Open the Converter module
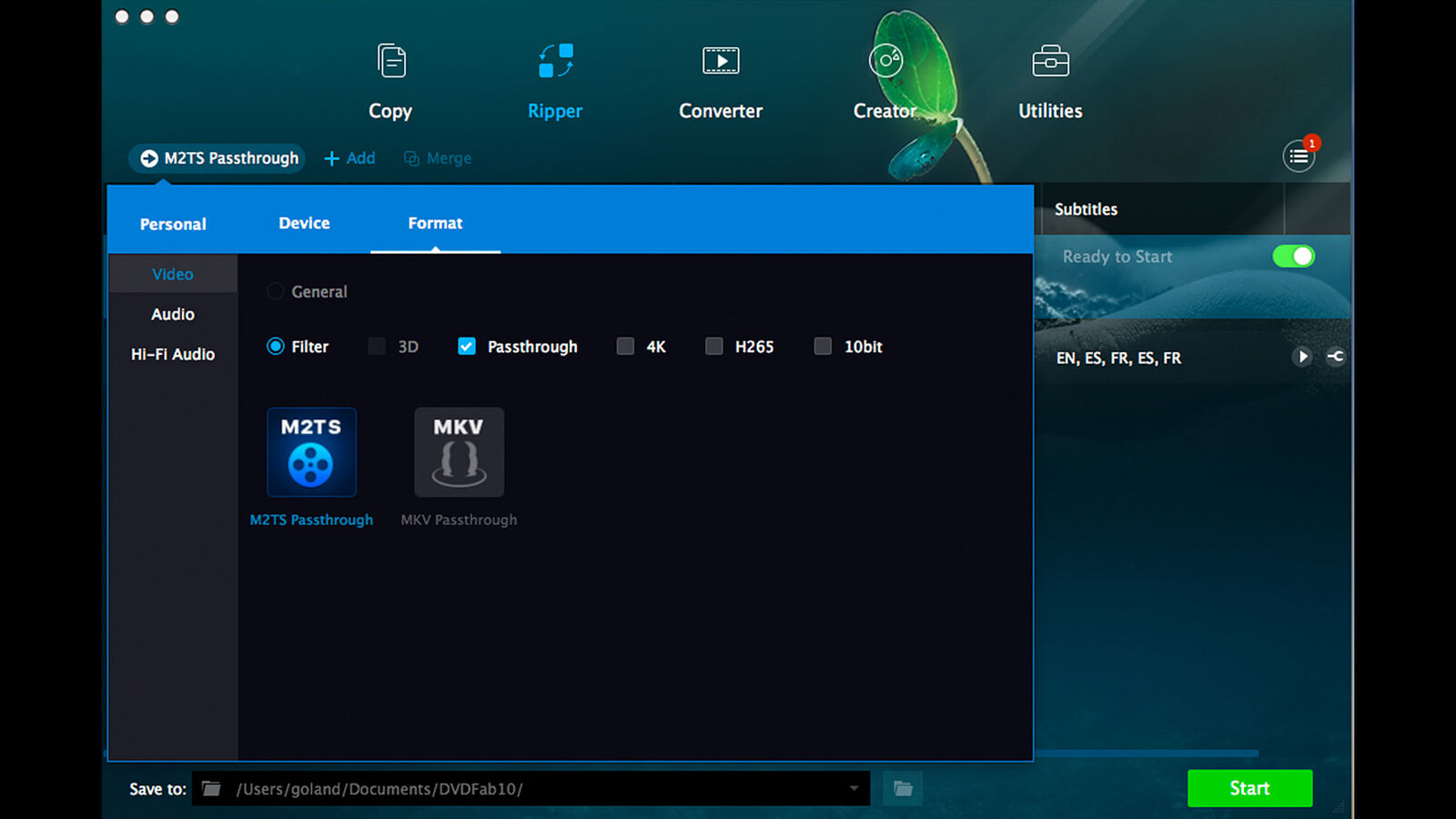This screenshot has width=1456, height=819. tap(720, 82)
